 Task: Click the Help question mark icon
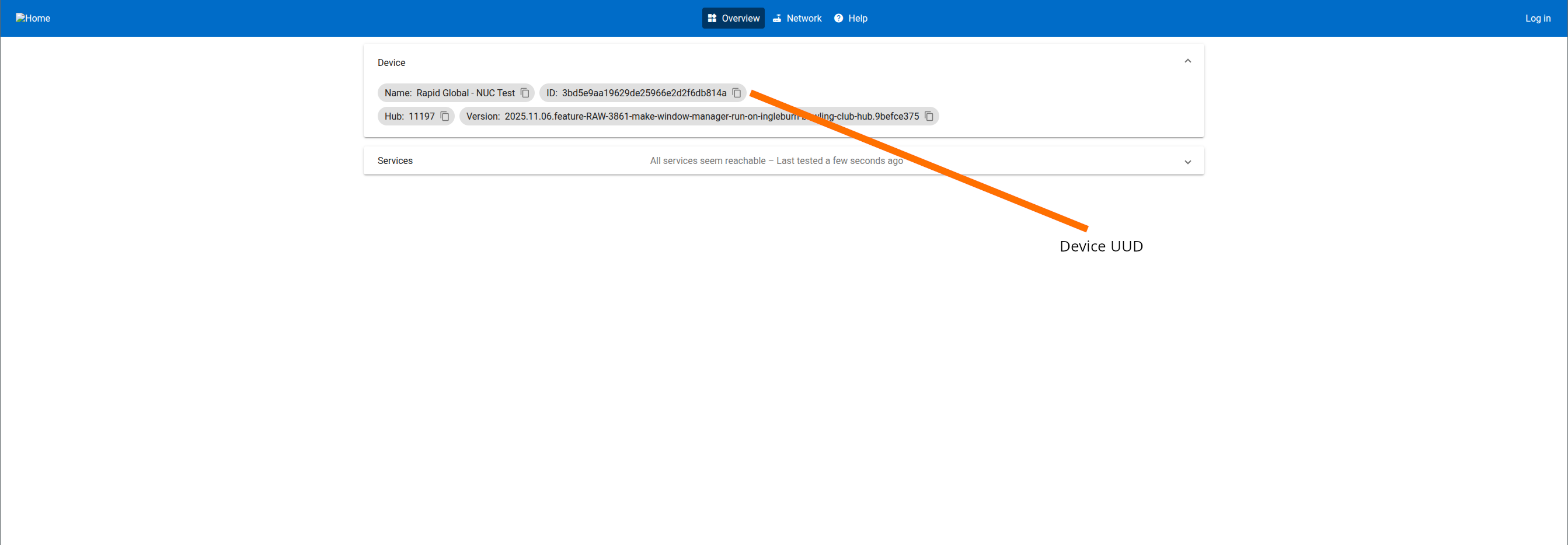838,18
